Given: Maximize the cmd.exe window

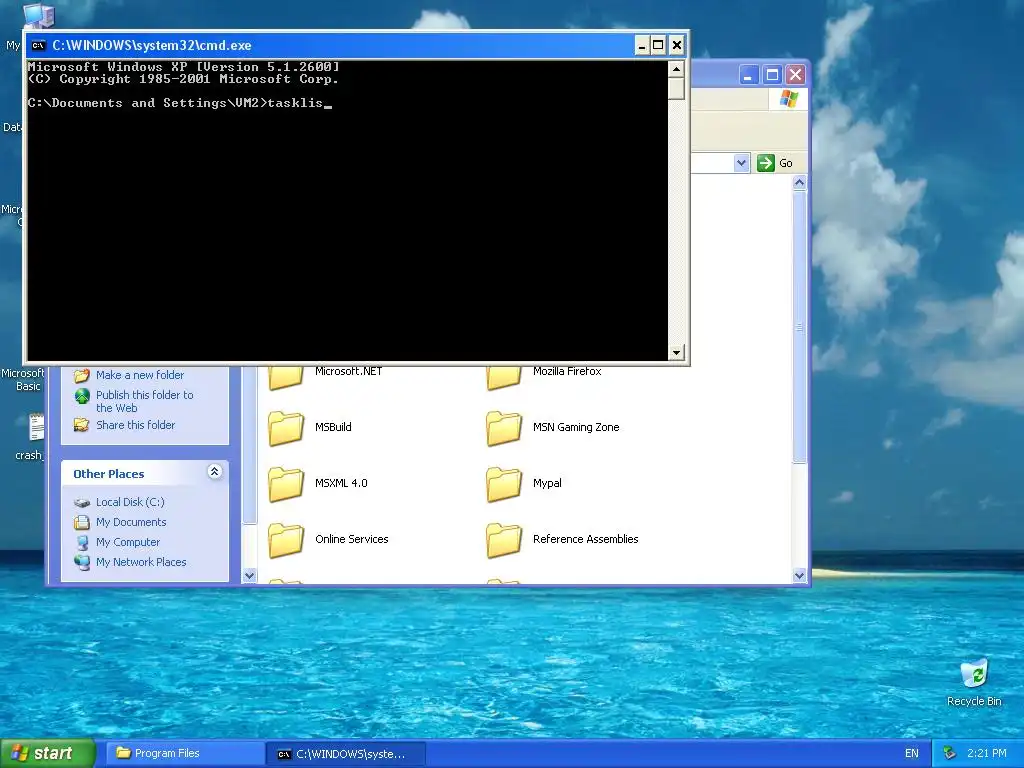Looking at the screenshot, I should (658, 45).
